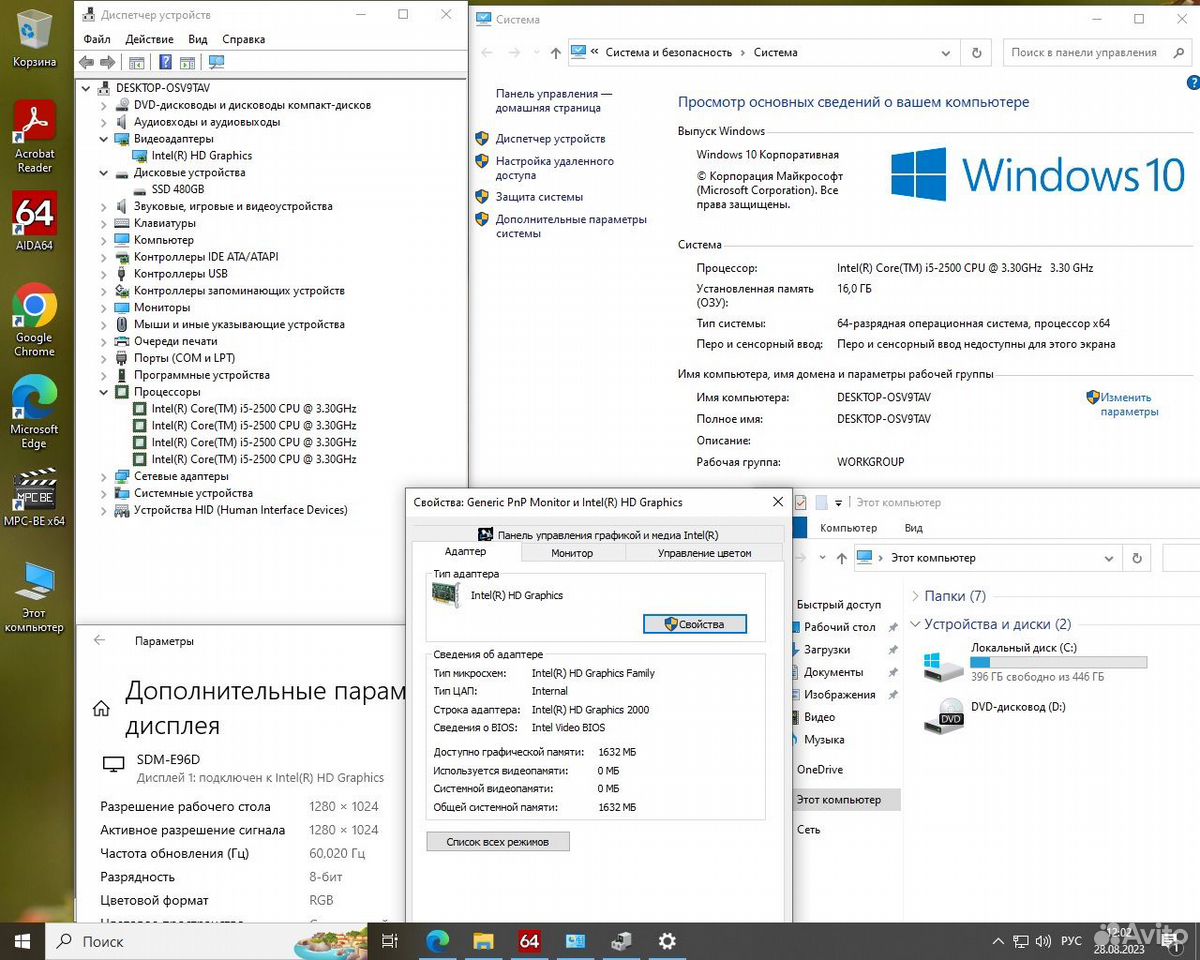Open Task View from the taskbar

[390, 941]
